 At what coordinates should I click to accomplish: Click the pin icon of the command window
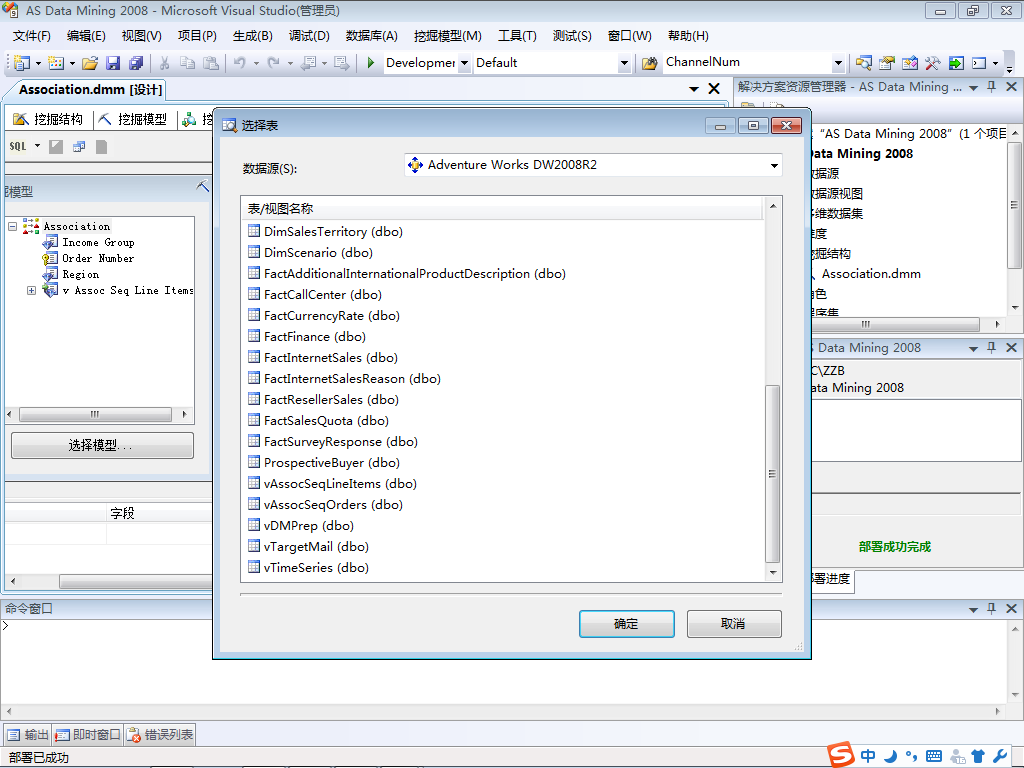tap(992, 609)
